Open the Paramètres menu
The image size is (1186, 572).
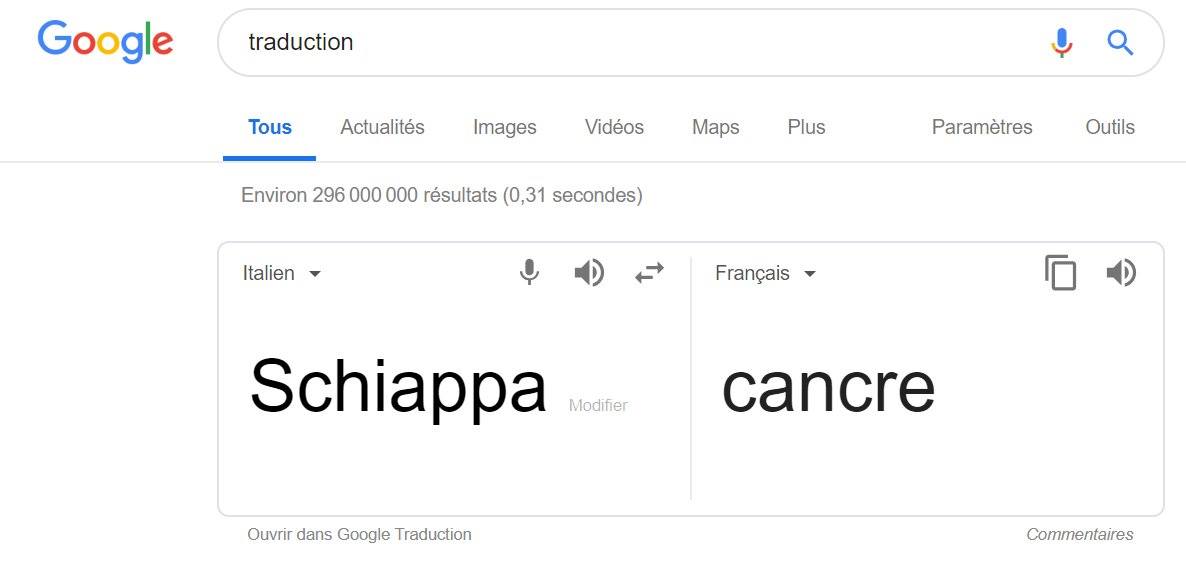coord(982,127)
